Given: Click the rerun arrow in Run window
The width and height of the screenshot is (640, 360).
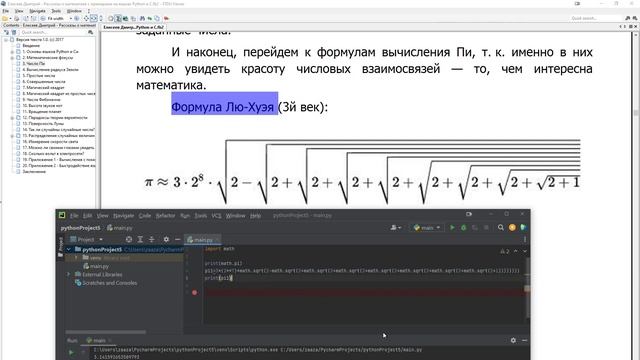Looking at the screenshot, I should [x=71, y=352].
